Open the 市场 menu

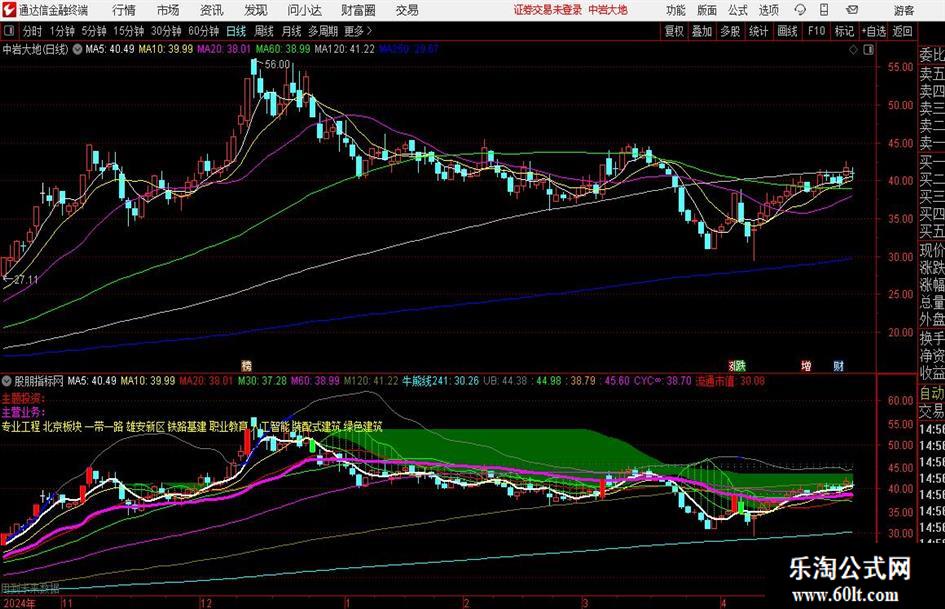click(168, 10)
